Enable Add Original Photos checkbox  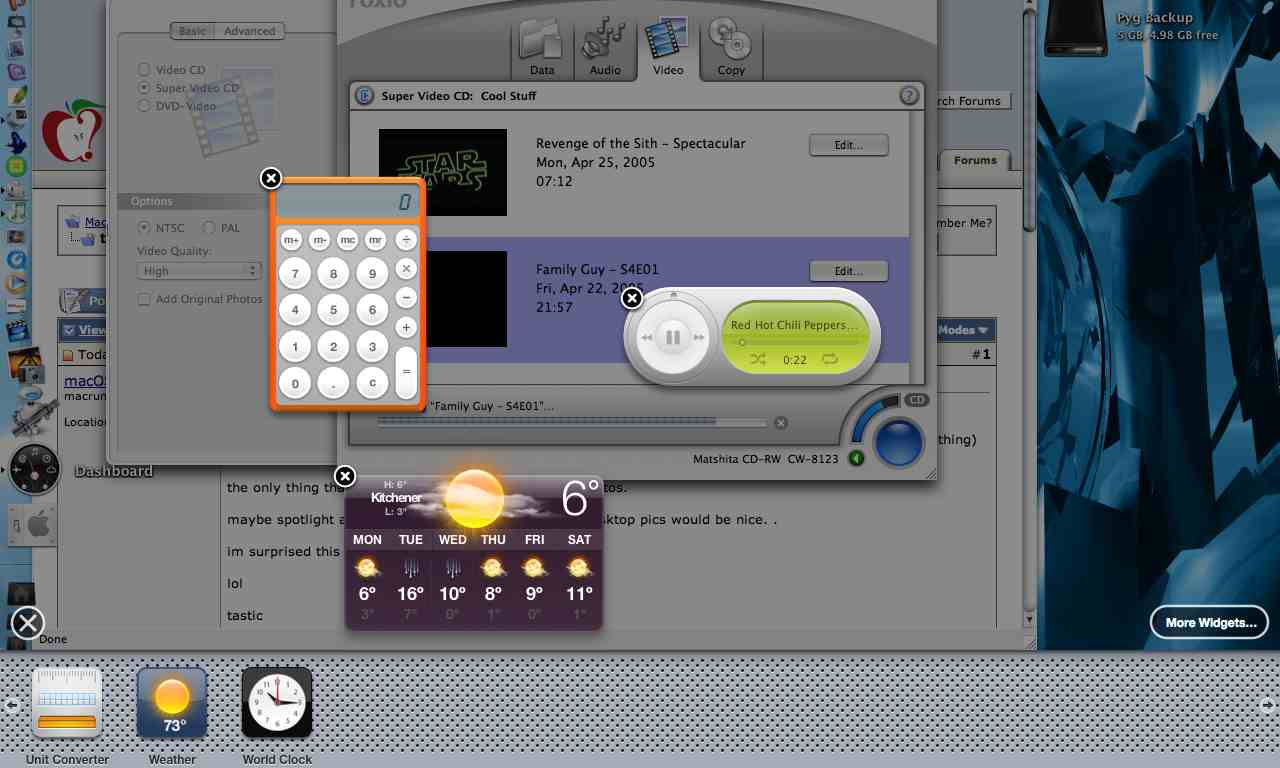[145, 299]
